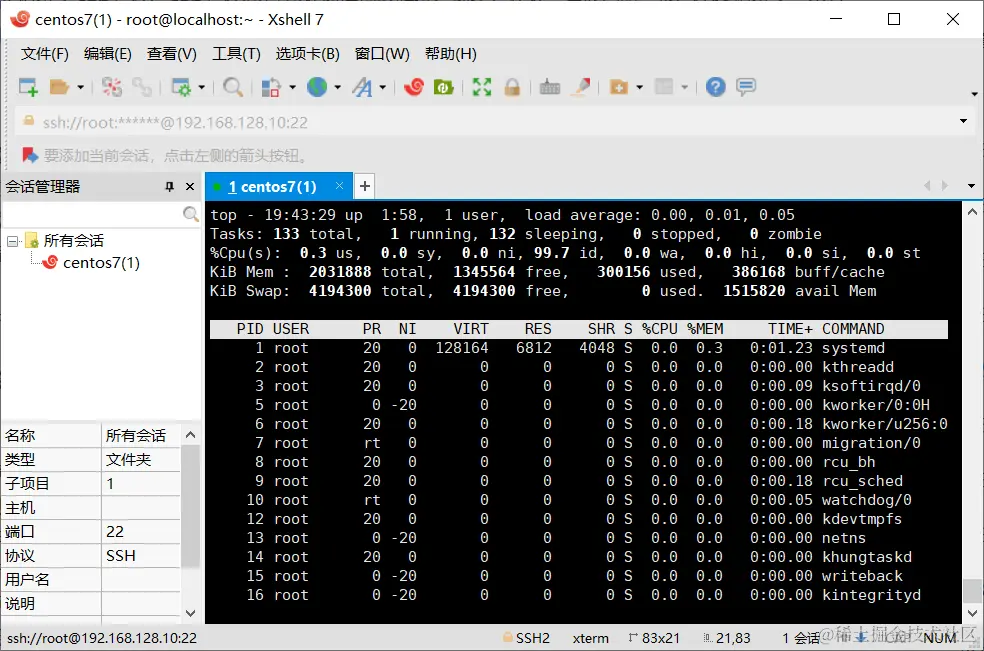
Task: Open the 工具(T) menu
Action: [x=236, y=54]
